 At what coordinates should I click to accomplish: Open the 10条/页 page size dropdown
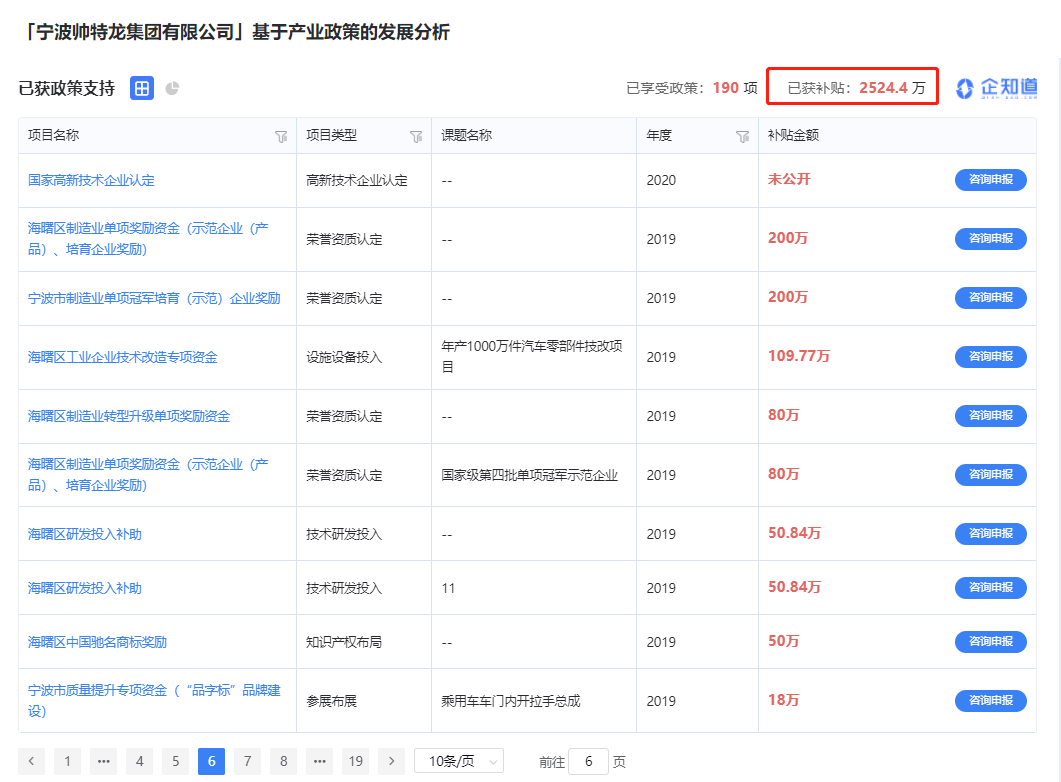pyautogui.click(x=459, y=761)
